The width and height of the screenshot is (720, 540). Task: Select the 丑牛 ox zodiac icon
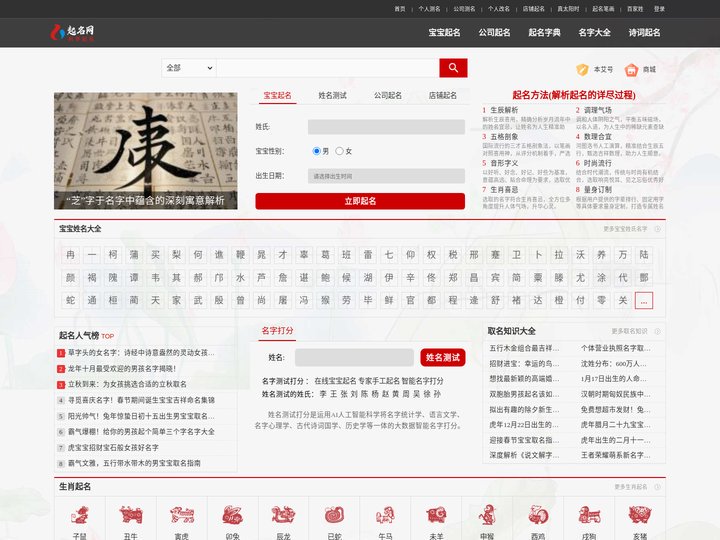coord(130,515)
